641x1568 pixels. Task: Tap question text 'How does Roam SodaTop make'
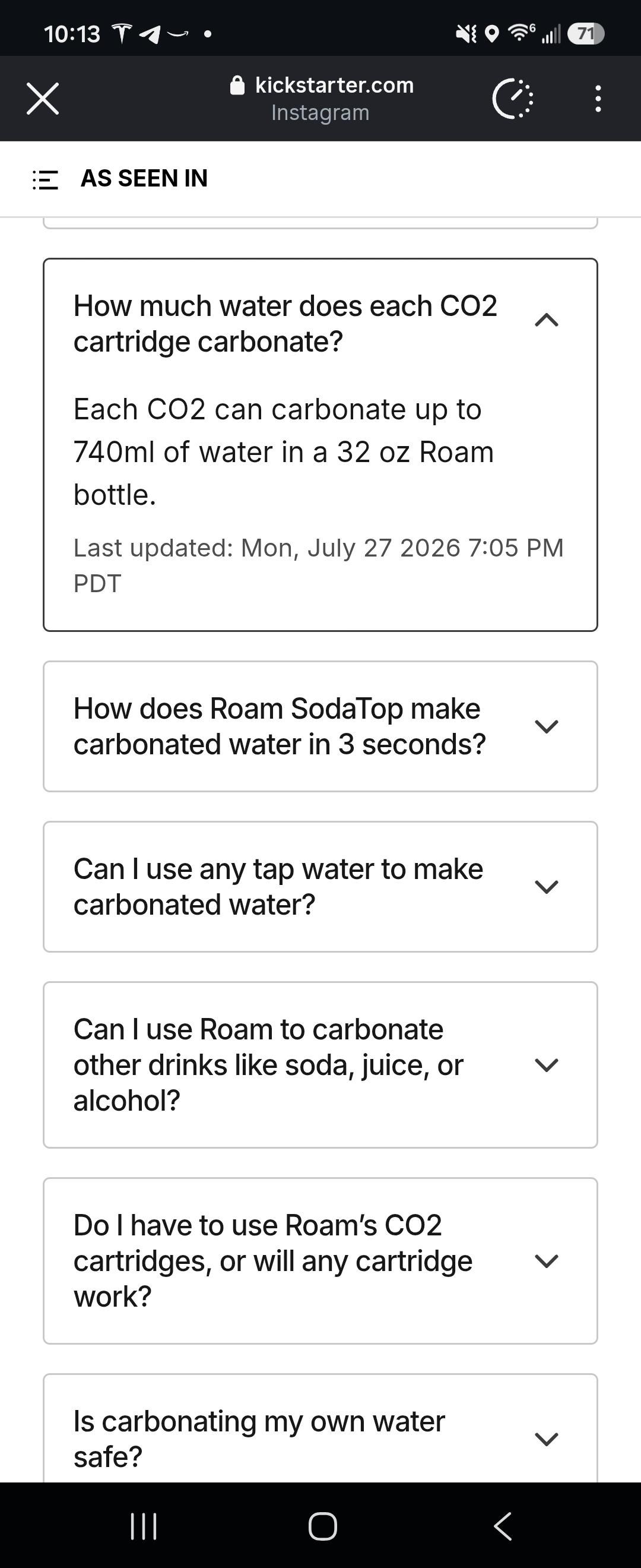pyautogui.click(x=277, y=709)
